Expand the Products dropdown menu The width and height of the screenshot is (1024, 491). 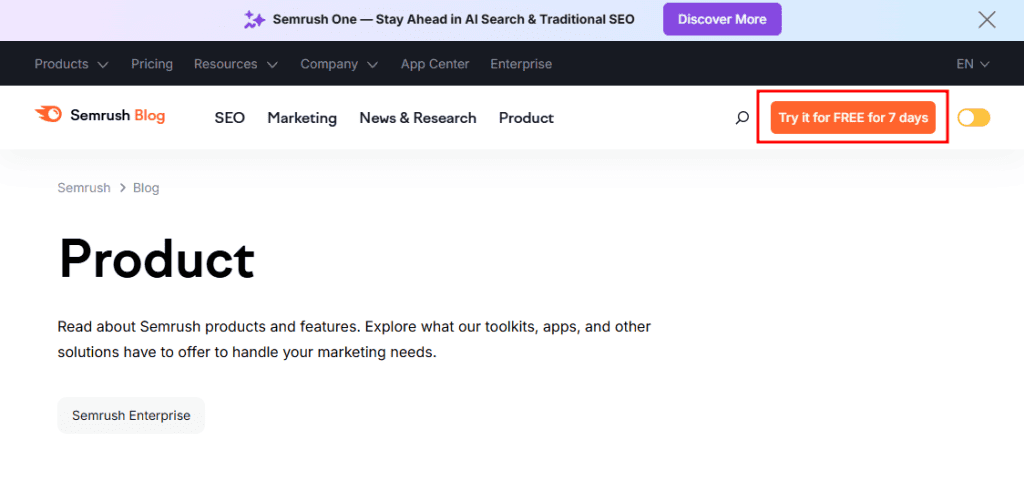pyautogui.click(x=72, y=64)
